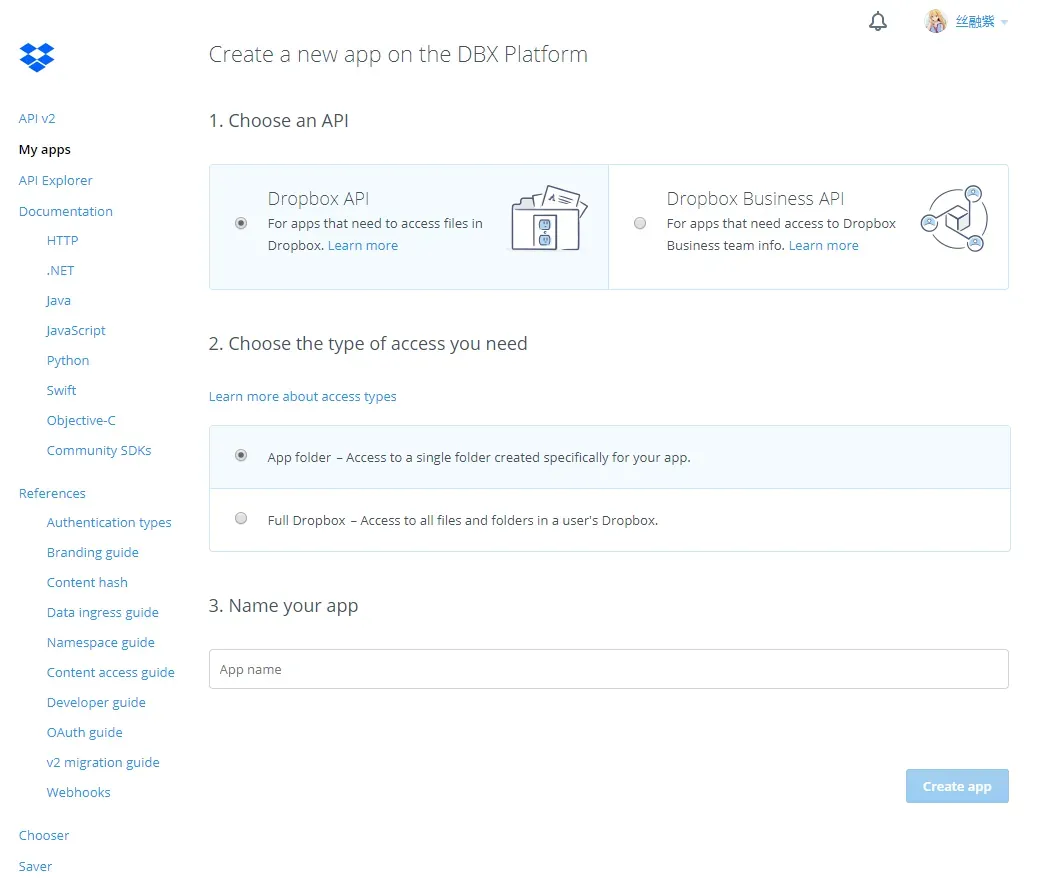Open the notifications bell
The image size is (1046, 894).
(x=878, y=21)
